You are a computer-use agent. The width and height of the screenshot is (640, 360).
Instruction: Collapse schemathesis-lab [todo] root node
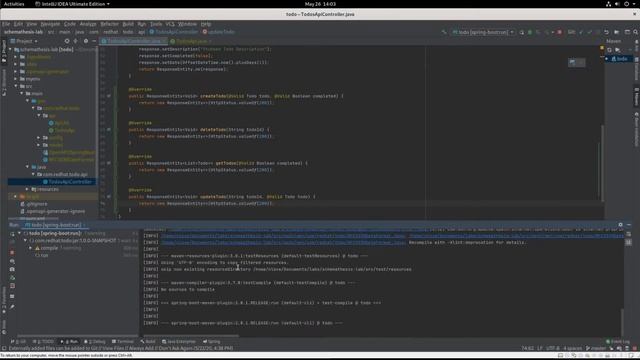click(x=11, y=49)
